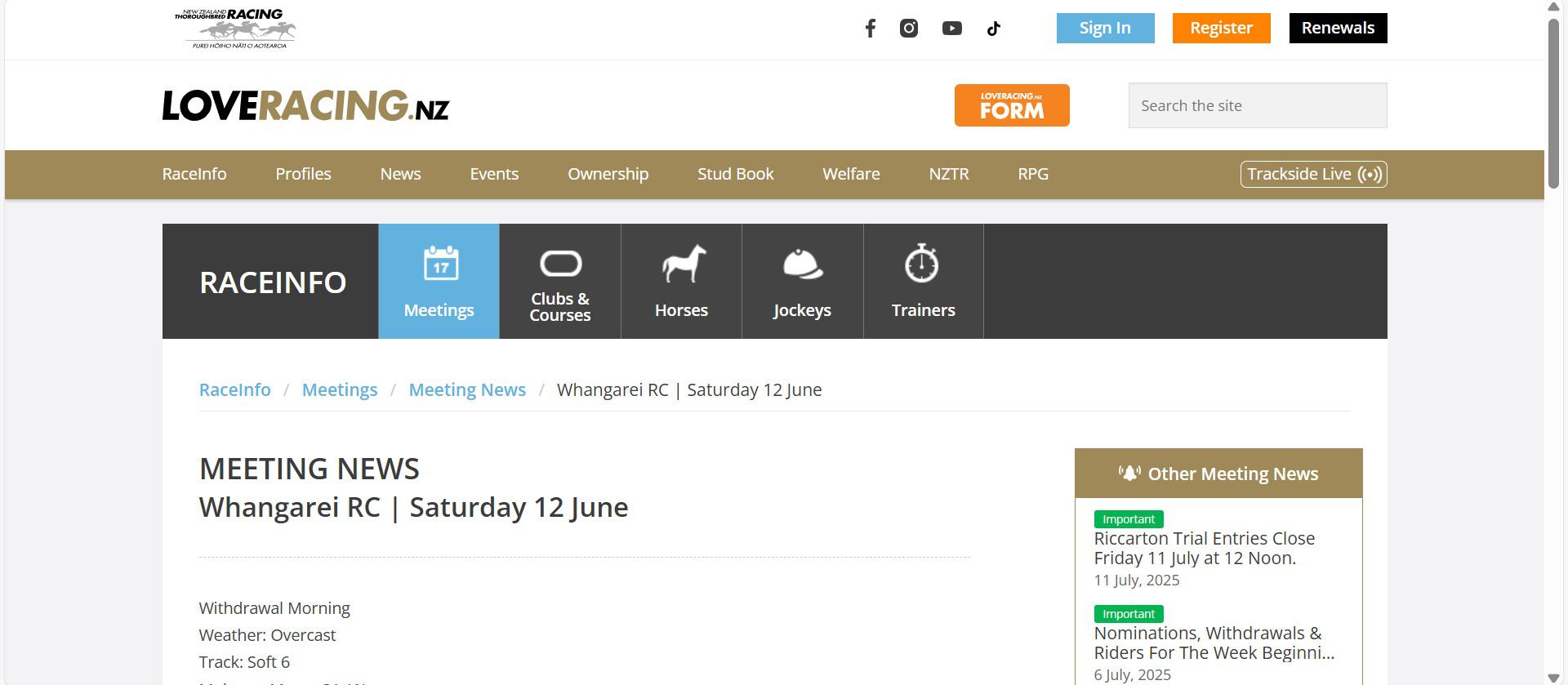Open the Instagram social icon
The height and width of the screenshot is (685, 1568).
pos(909,29)
